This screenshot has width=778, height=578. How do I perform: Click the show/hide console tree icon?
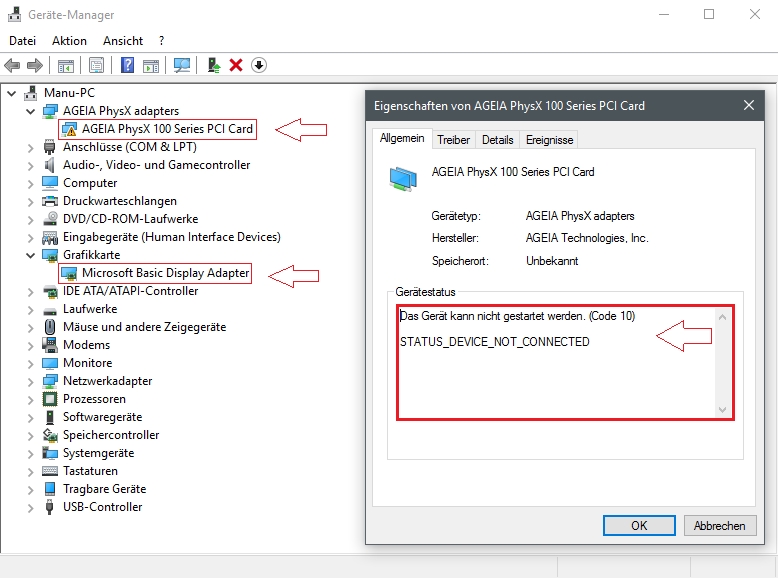pos(66,65)
